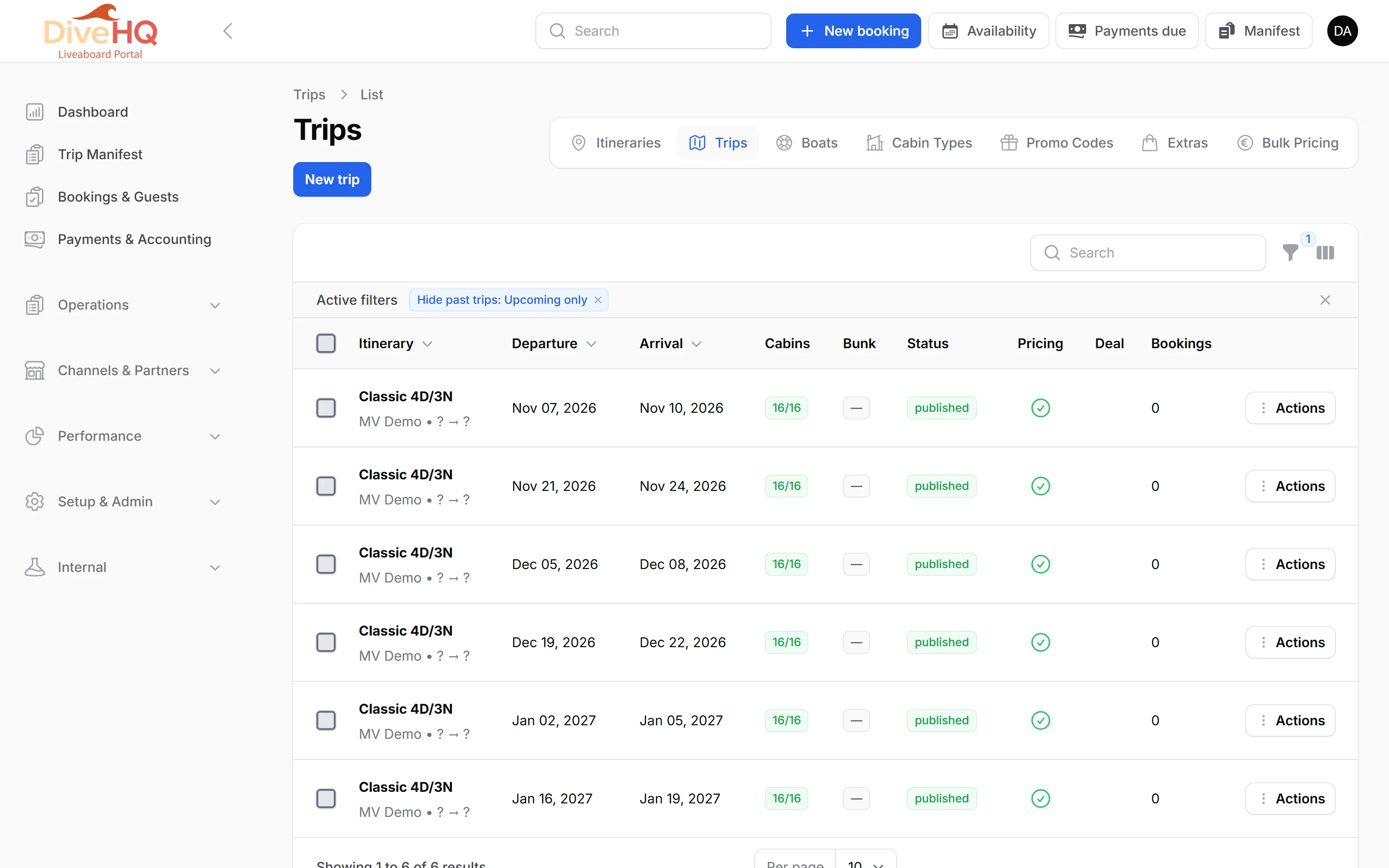The height and width of the screenshot is (868, 1389).
Task: Check the Dec 19, 2026 trip row
Action: pyautogui.click(x=326, y=642)
